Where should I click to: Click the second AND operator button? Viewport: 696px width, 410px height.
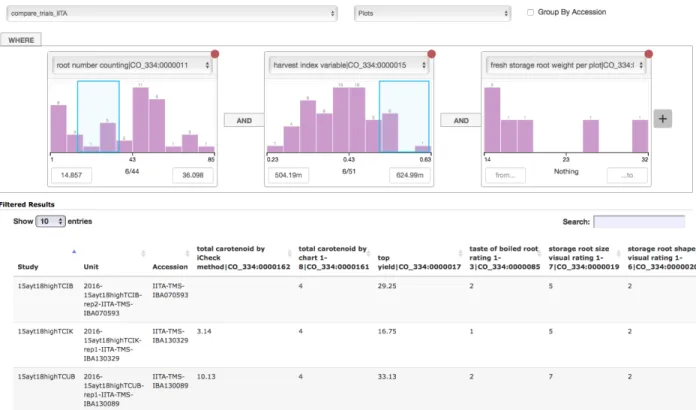click(461, 120)
